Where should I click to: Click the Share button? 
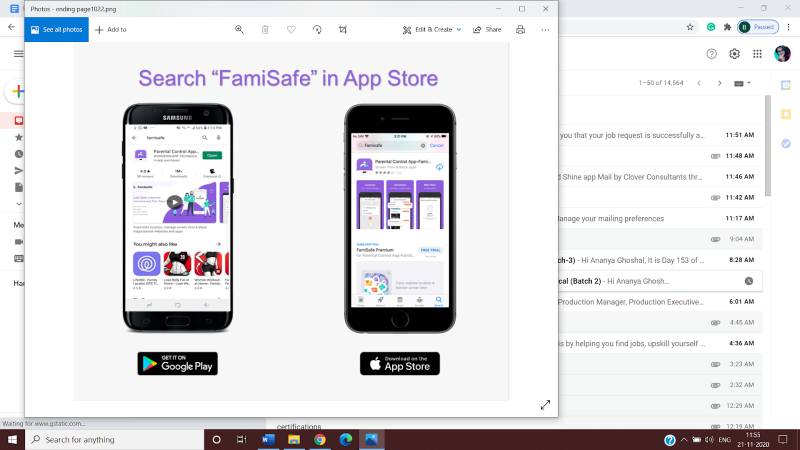coord(486,30)
